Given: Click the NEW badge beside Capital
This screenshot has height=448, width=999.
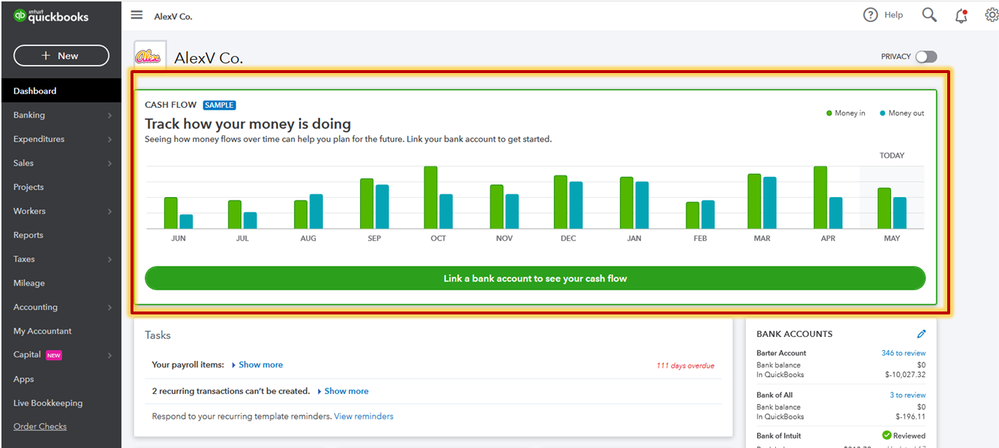Looking at the screenshot, I should coord(54,355).
